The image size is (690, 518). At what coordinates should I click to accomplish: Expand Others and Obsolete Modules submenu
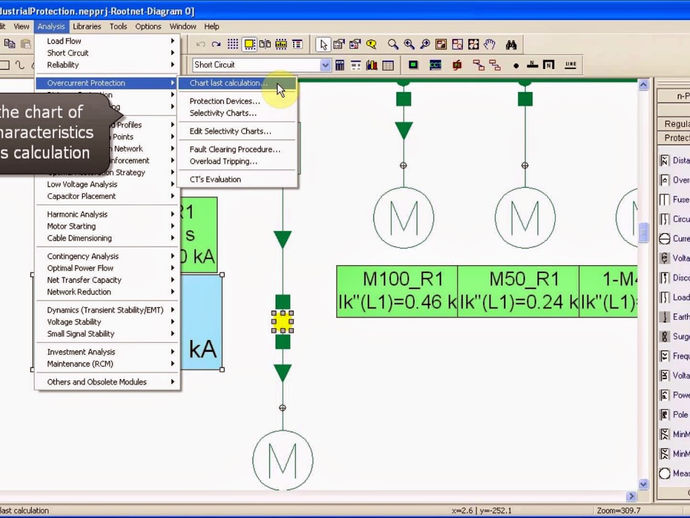coord(107,382)
